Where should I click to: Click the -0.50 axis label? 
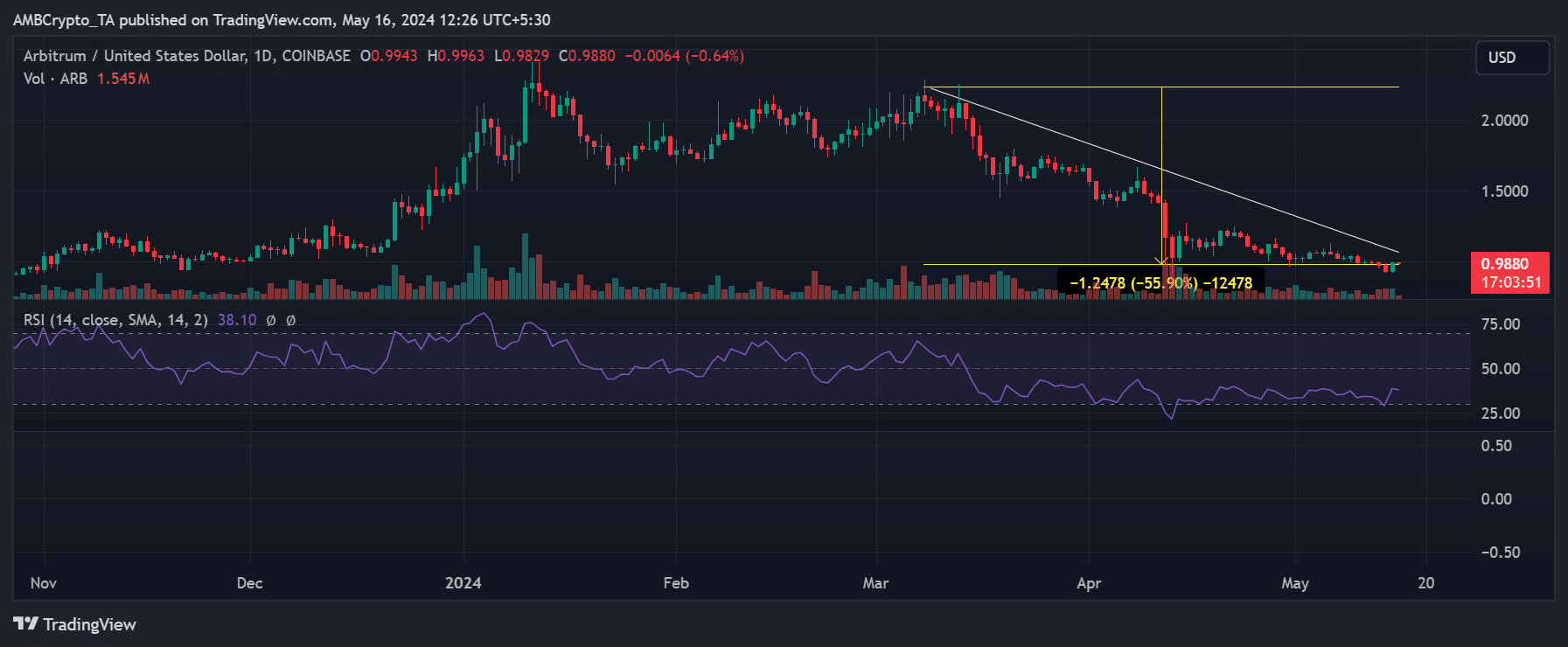point(1501,553)
